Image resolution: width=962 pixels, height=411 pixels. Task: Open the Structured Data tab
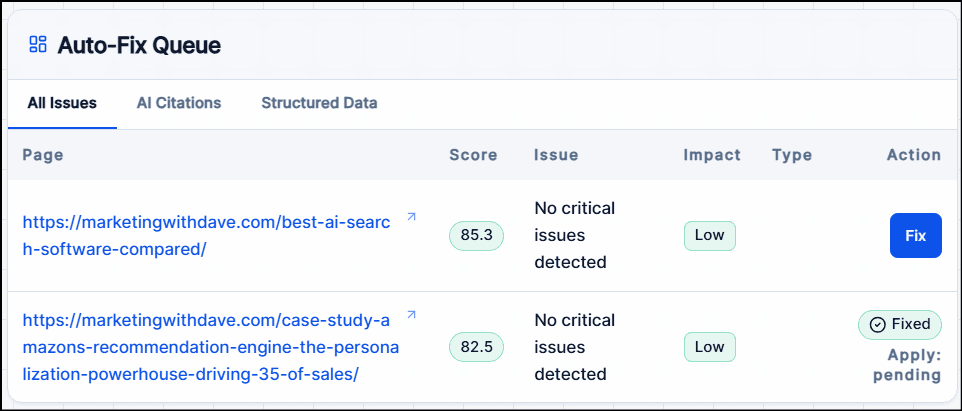click(319, 103)
